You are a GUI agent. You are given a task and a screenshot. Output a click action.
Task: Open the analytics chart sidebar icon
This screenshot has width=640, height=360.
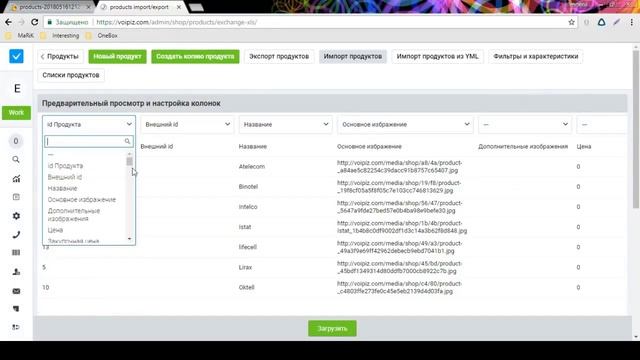click(x=16, y=178)
